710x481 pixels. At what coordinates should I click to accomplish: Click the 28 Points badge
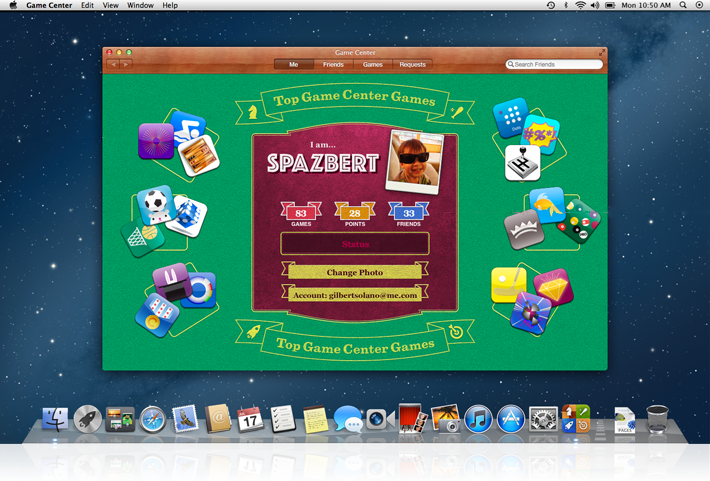355,214
